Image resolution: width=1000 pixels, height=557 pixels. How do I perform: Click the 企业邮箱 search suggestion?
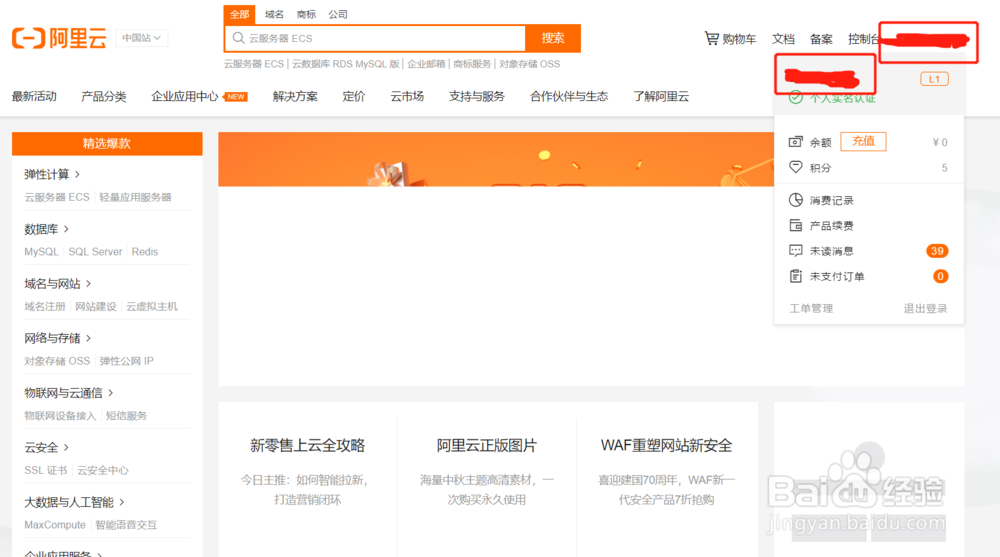(427, 64)
